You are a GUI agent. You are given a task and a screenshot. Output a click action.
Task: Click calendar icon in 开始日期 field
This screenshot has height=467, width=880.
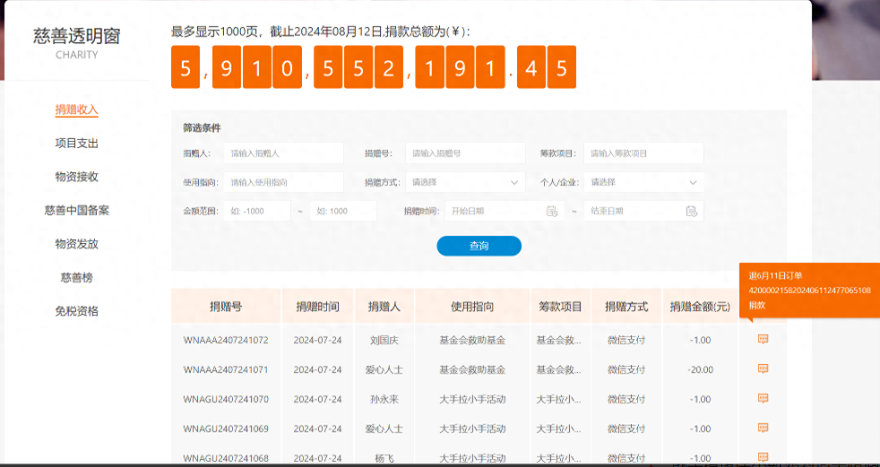pyautogui.click(x=552, y=211)
